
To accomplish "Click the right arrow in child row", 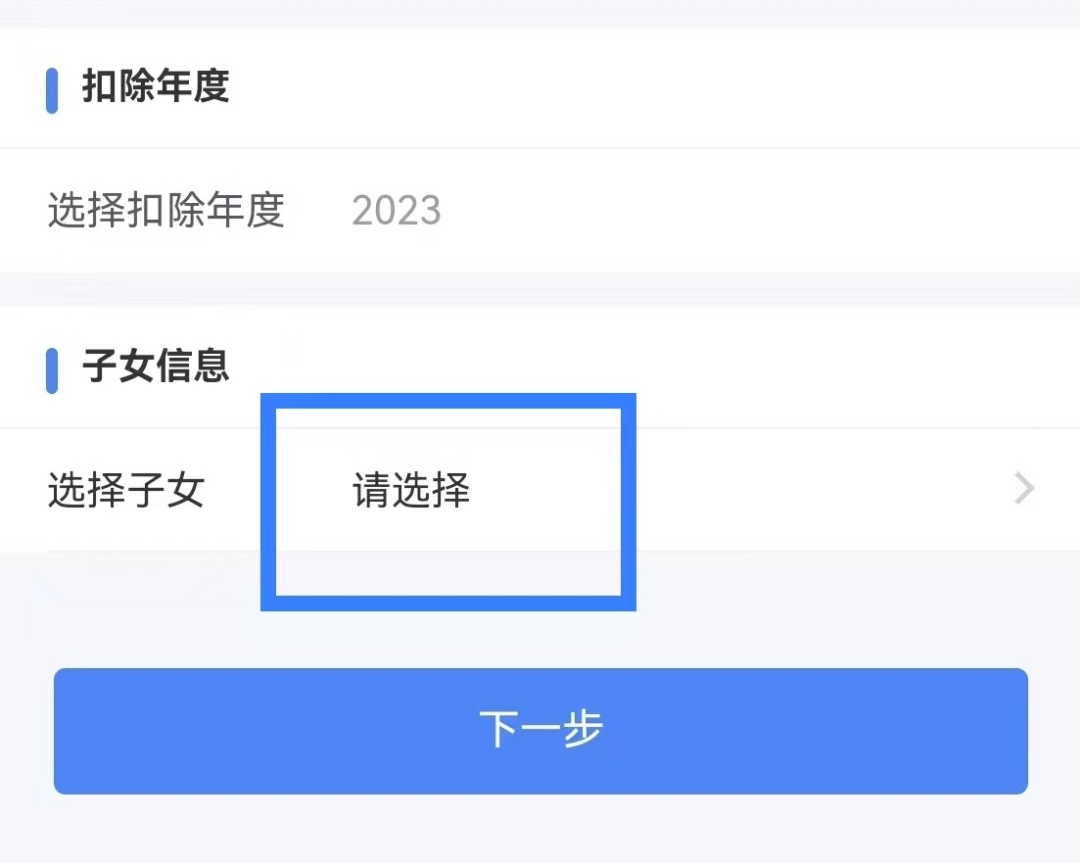I will pyautogui.click(x=1025, y=489).
